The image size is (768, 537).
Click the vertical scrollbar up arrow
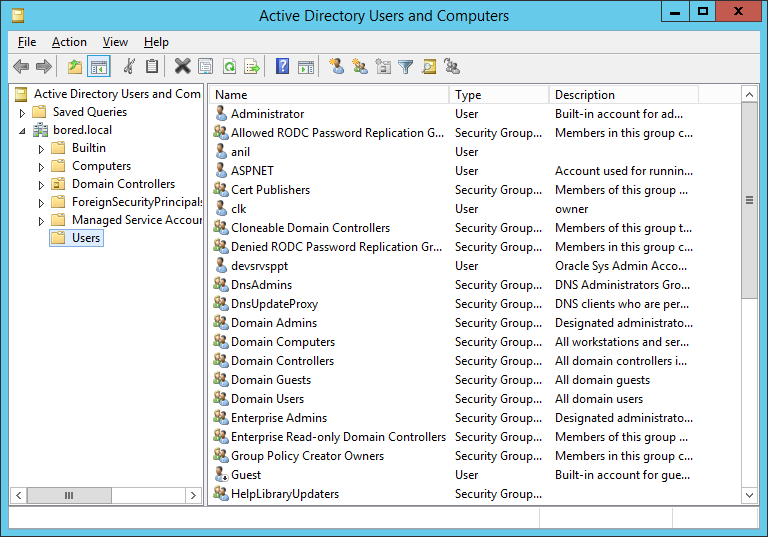point(749,95)
